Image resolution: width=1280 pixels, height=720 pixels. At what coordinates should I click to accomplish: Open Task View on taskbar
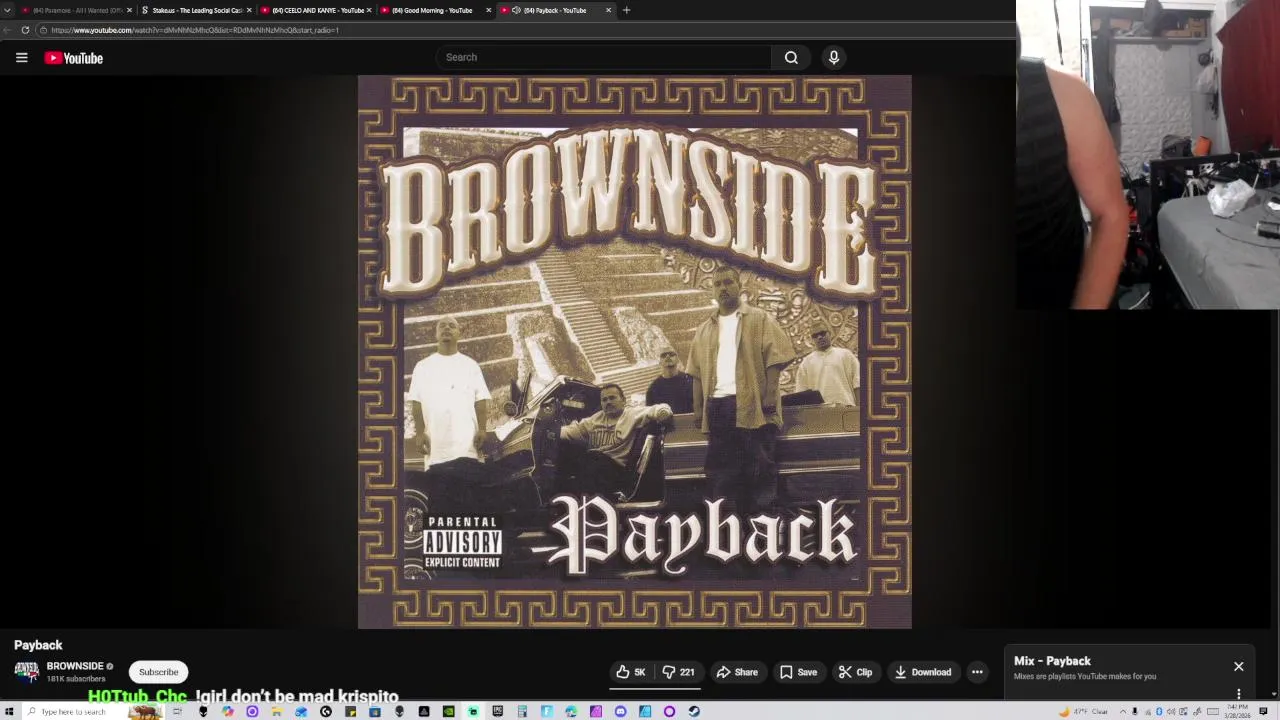pyautogui.click(x=177, y=712)
